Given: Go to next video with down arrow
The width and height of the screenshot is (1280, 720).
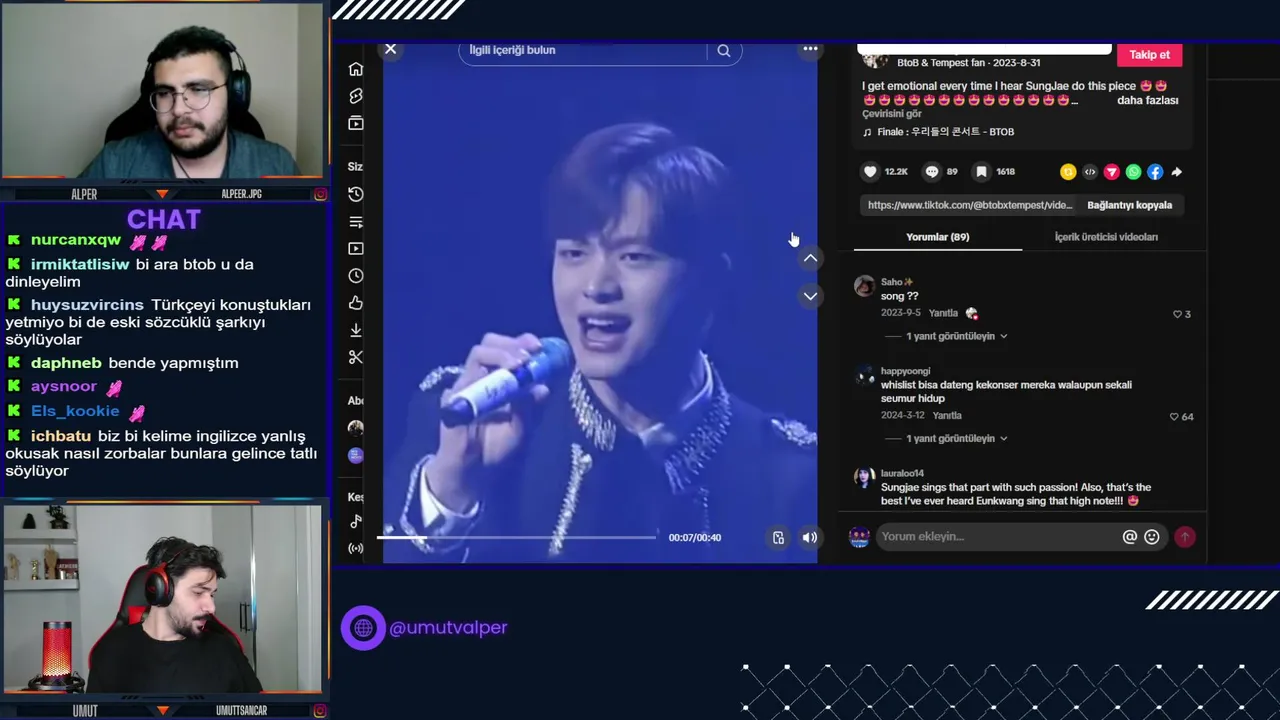Looking at the screenshot, I should [x=810, y=296].
